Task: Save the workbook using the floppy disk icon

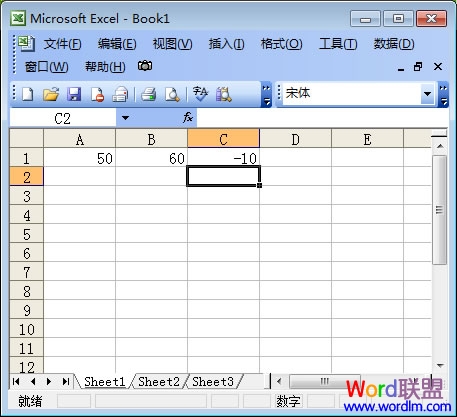Action: point(74,94)
